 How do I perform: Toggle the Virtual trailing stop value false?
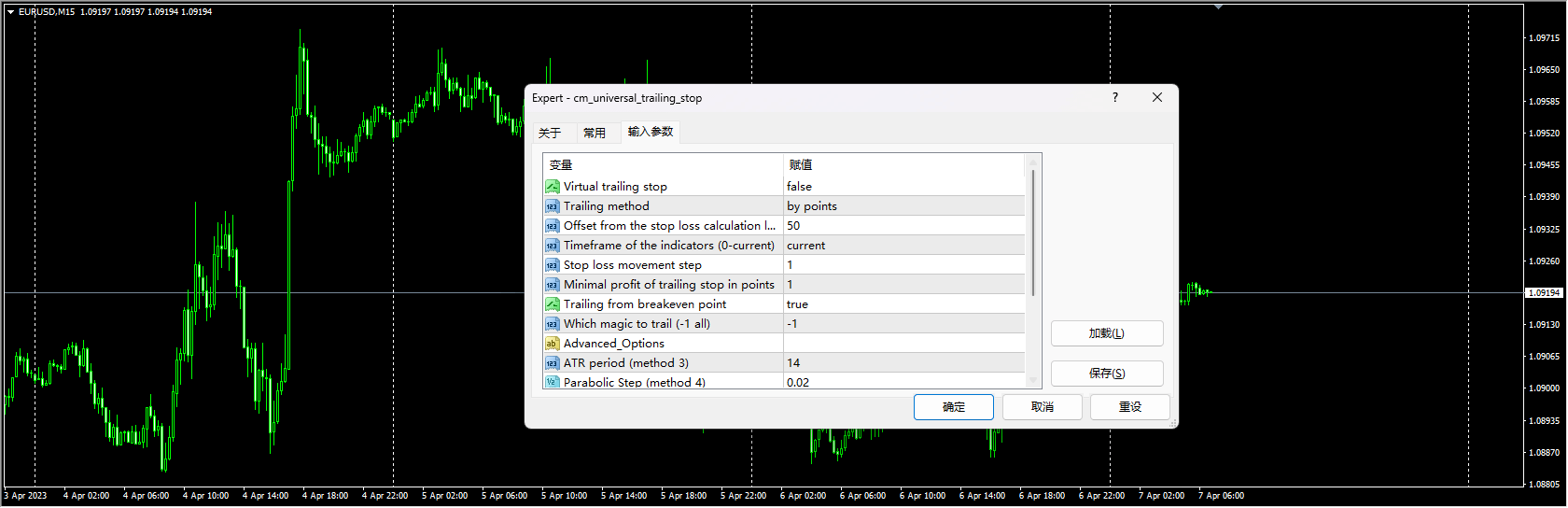tap(904, 187)
